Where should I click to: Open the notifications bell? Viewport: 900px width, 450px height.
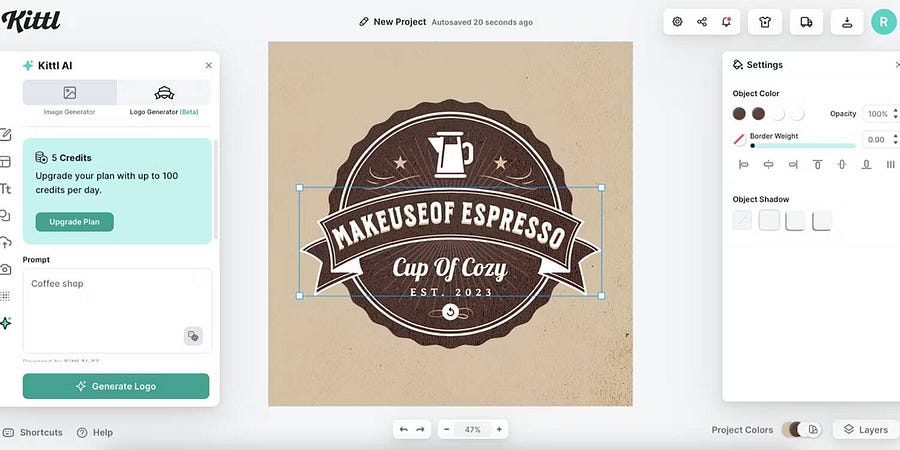pyautogui.click(x=726, y=22)
